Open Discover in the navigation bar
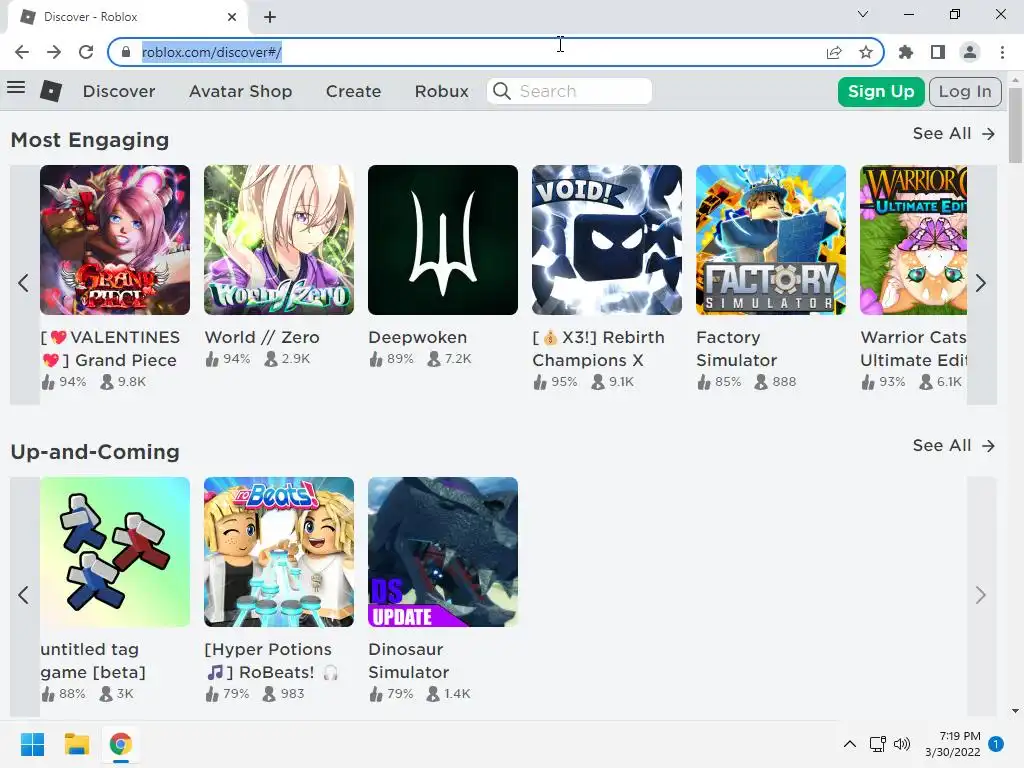Image resolution: width=1024 pixels, height=768 pixels. [119, 91]
